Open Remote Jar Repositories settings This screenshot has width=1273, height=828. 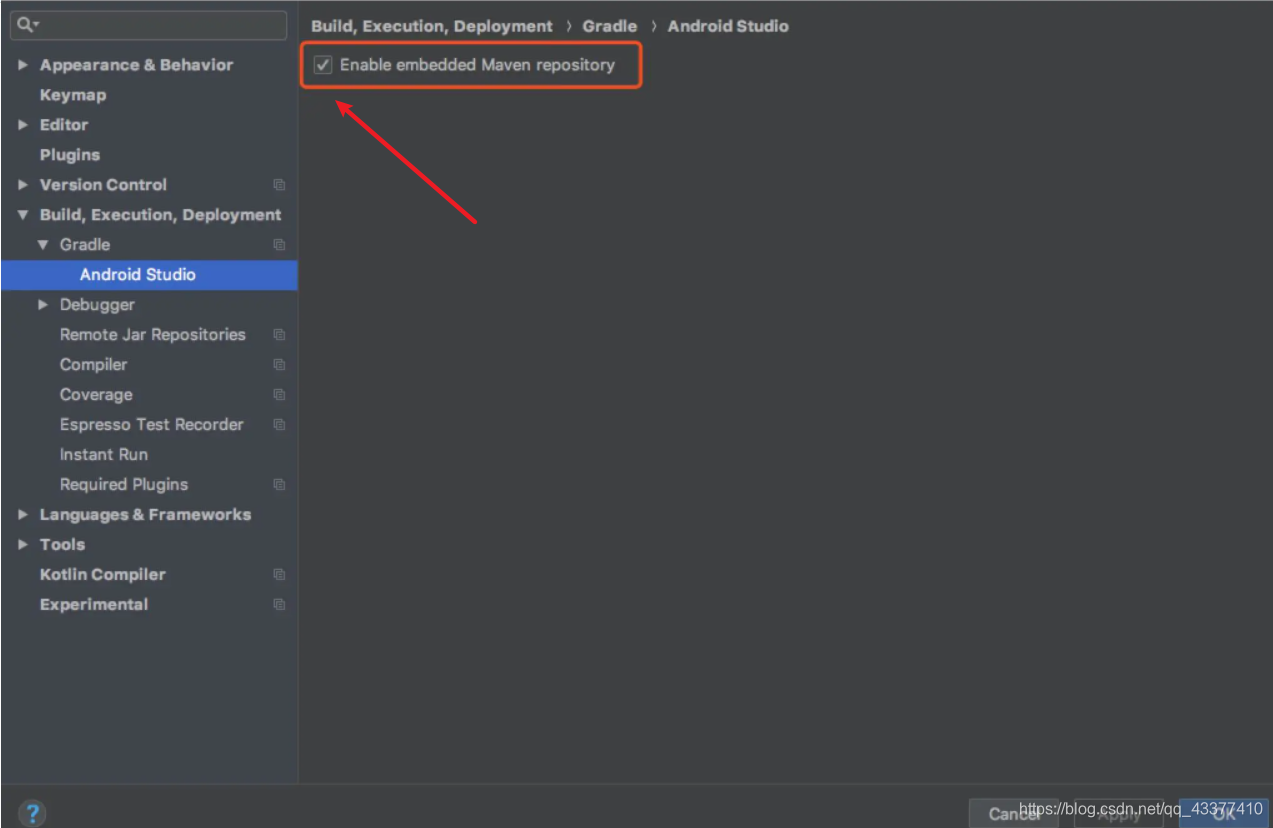(x=152, y=335)
